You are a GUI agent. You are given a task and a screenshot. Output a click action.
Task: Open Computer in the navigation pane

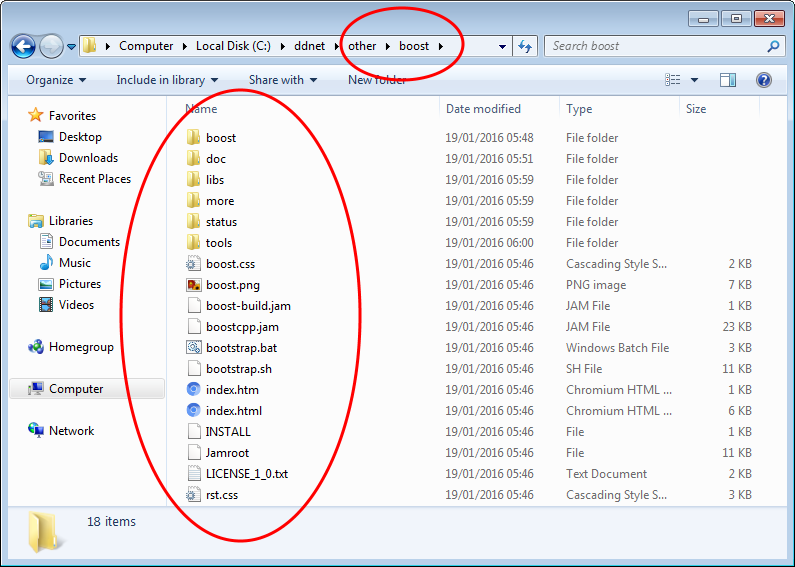click(76, 389)
